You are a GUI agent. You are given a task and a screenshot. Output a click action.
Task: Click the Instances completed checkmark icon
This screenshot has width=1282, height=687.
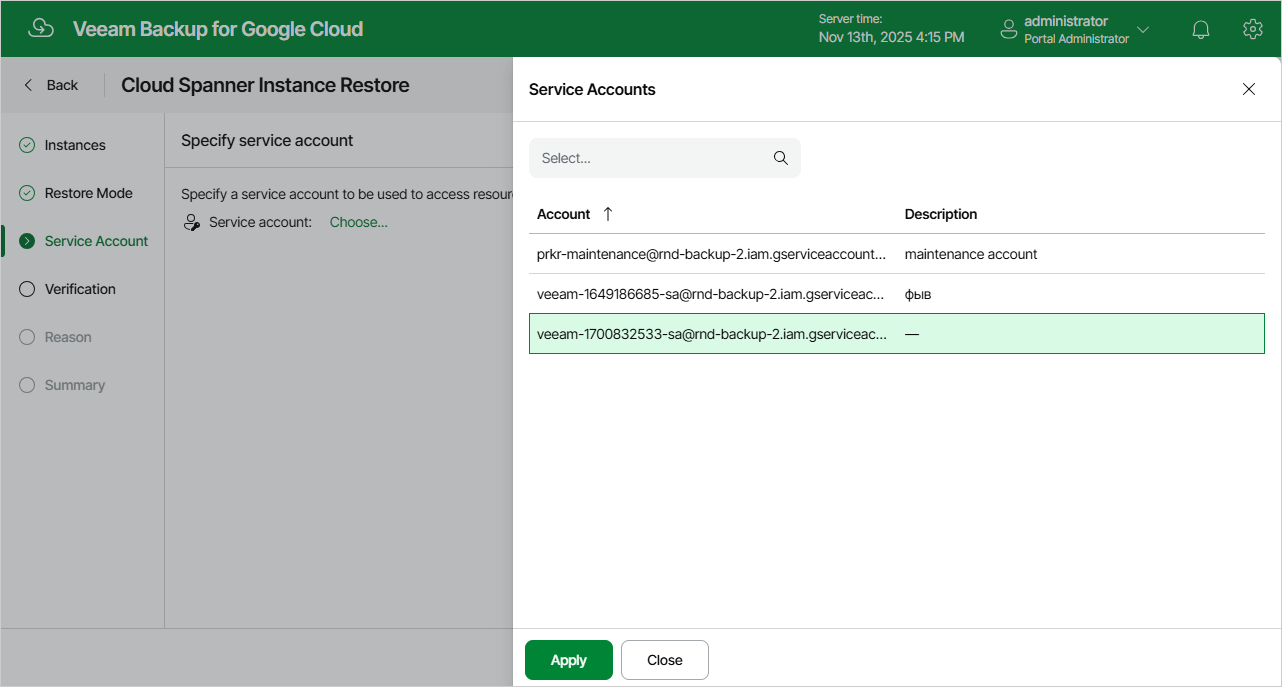point(27,145)
